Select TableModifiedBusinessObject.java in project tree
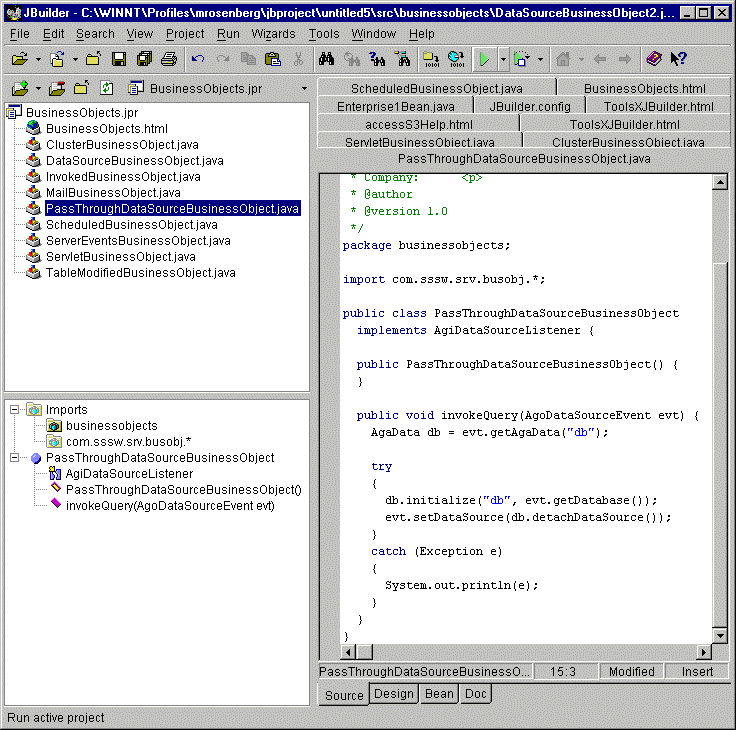Screen dimensions: 736x730 (x=140, y=273)
